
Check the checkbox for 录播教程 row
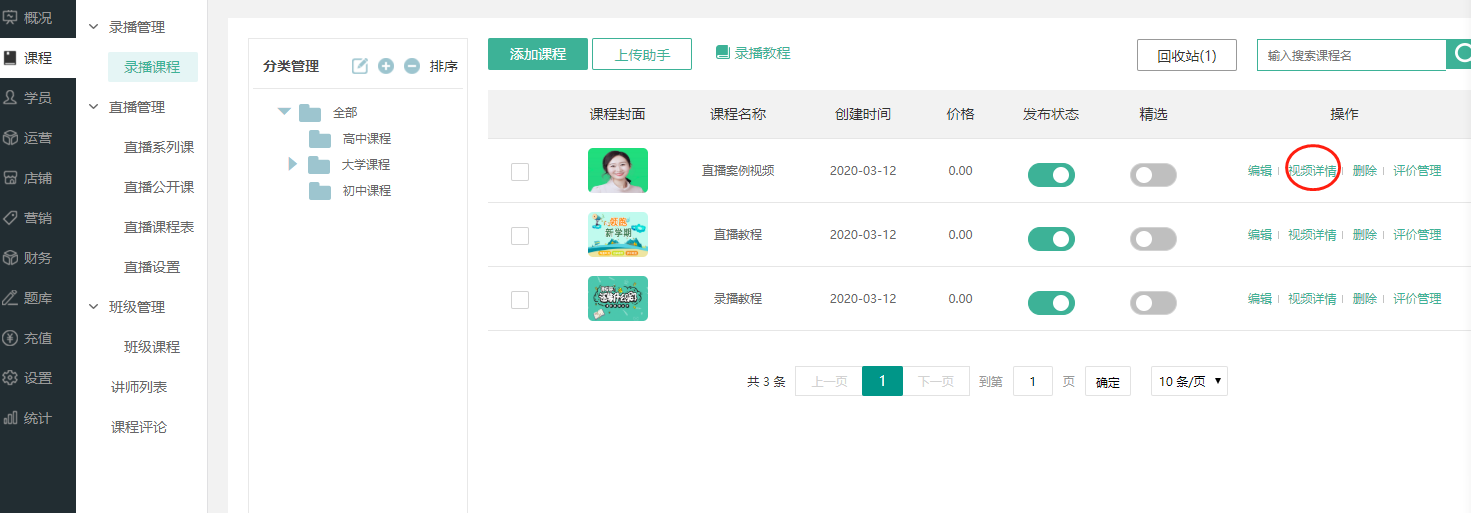pyautogui.click(x=520, y=300)
